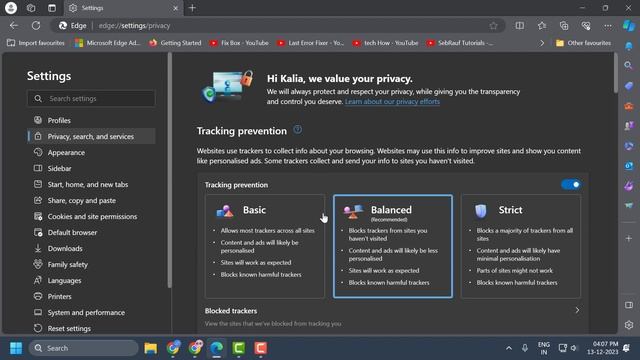Refresh the settings page
This screenshot has height=360, width=640.
pos(36,26)
